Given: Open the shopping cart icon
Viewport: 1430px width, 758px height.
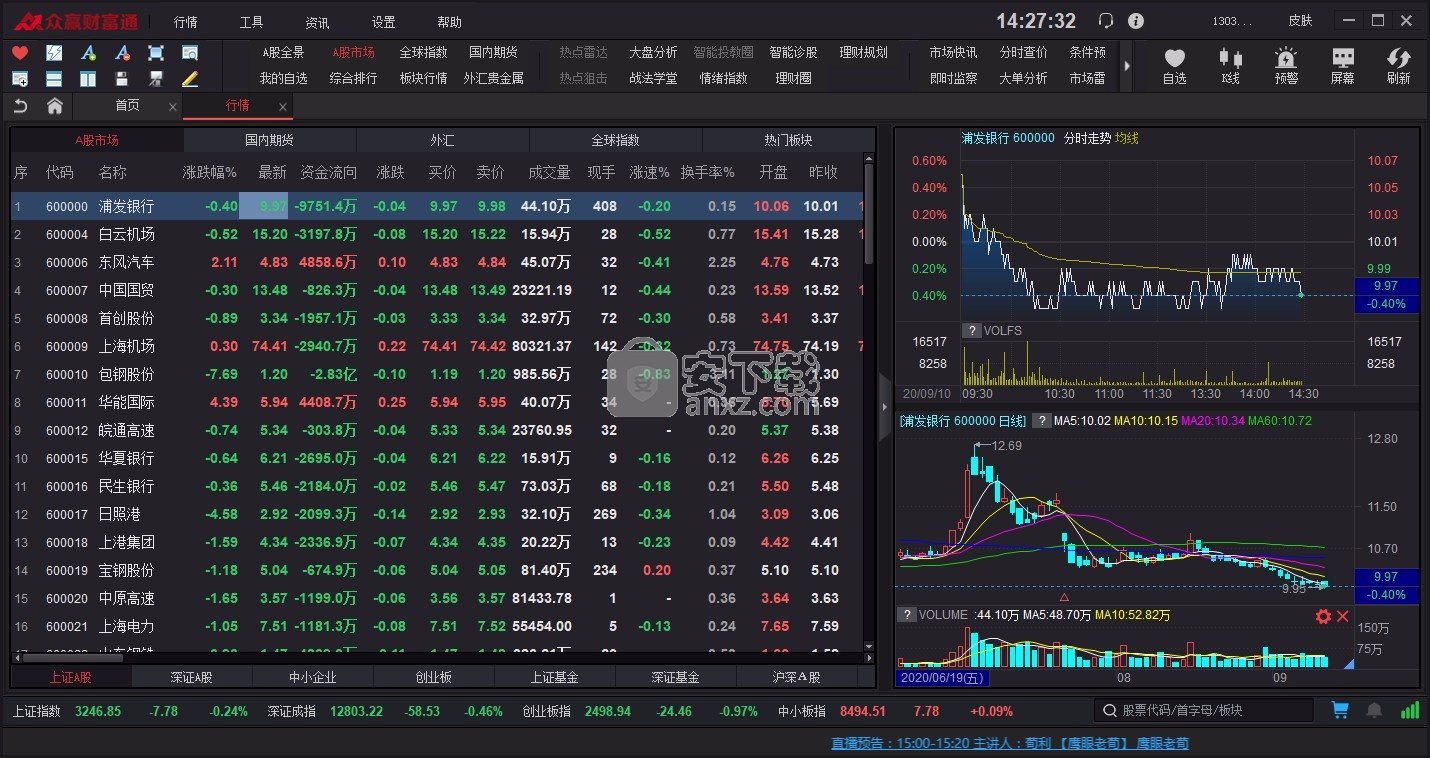Looking at the screenshot, I should click(1340, 710).
